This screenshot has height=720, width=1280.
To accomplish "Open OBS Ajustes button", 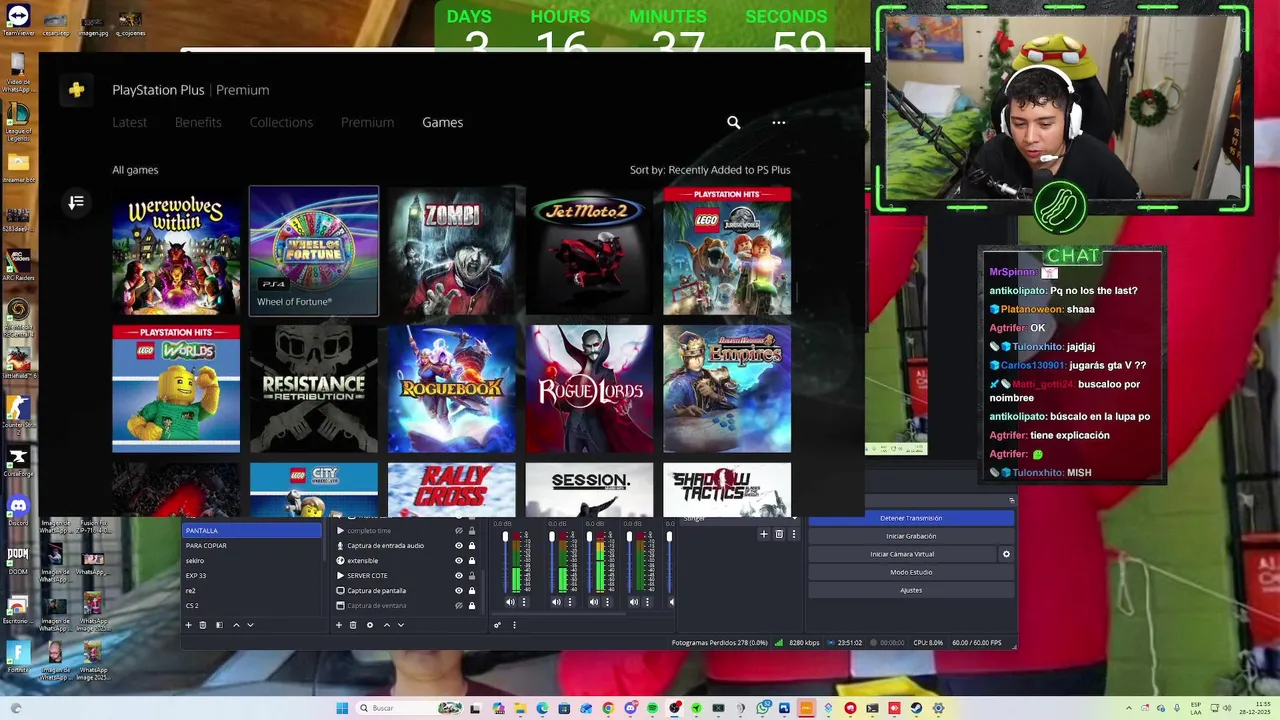I will tap(911, 590).
